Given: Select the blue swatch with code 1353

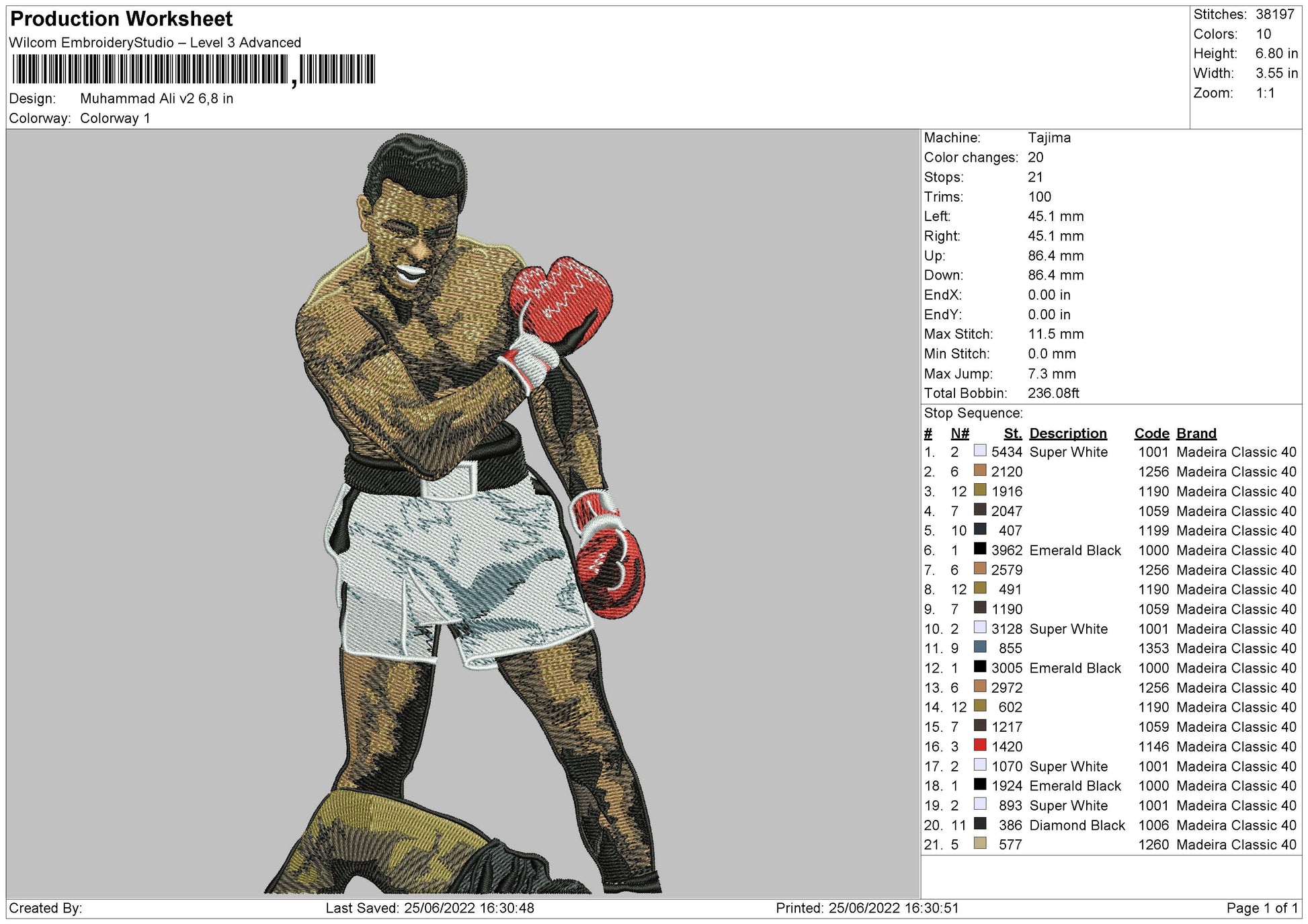Looking at the screenshot, I should point(980,647).
